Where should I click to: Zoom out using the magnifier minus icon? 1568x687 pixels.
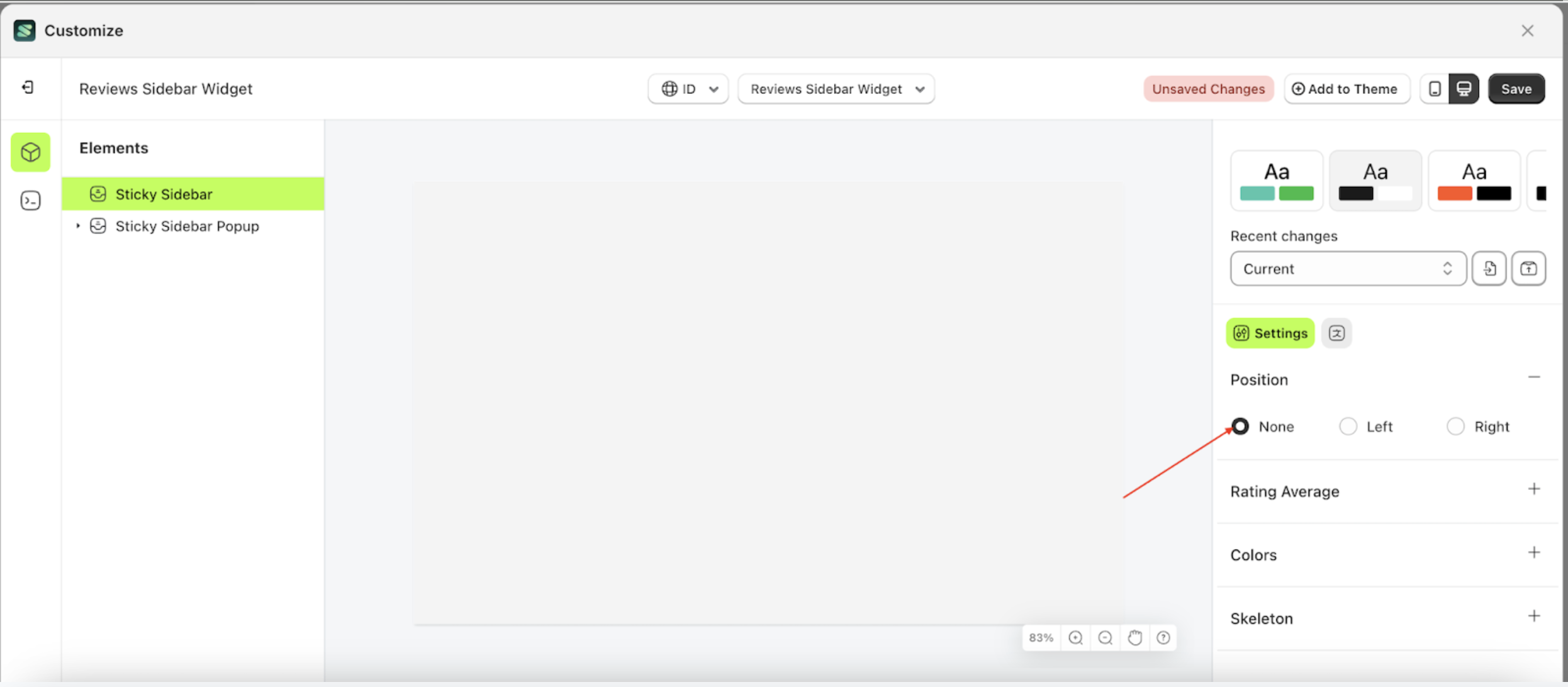coord(1105,637)
